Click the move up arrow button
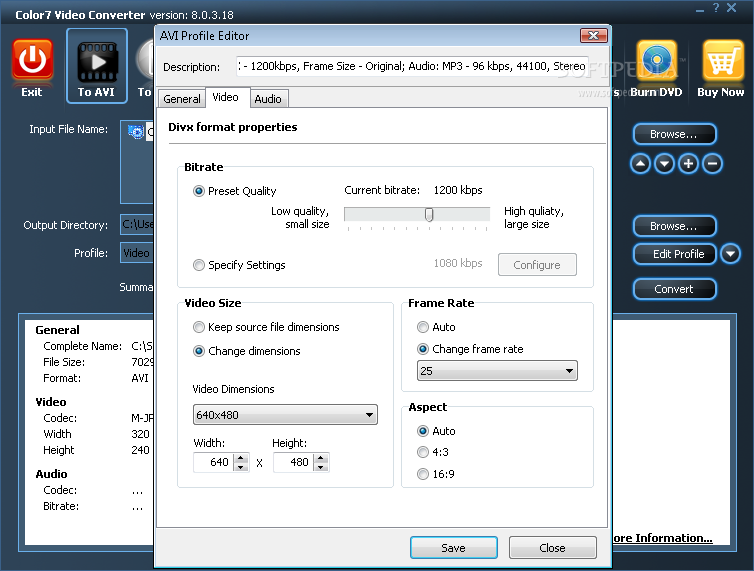This screenshot has width=754, height=571. click(640, 164)
